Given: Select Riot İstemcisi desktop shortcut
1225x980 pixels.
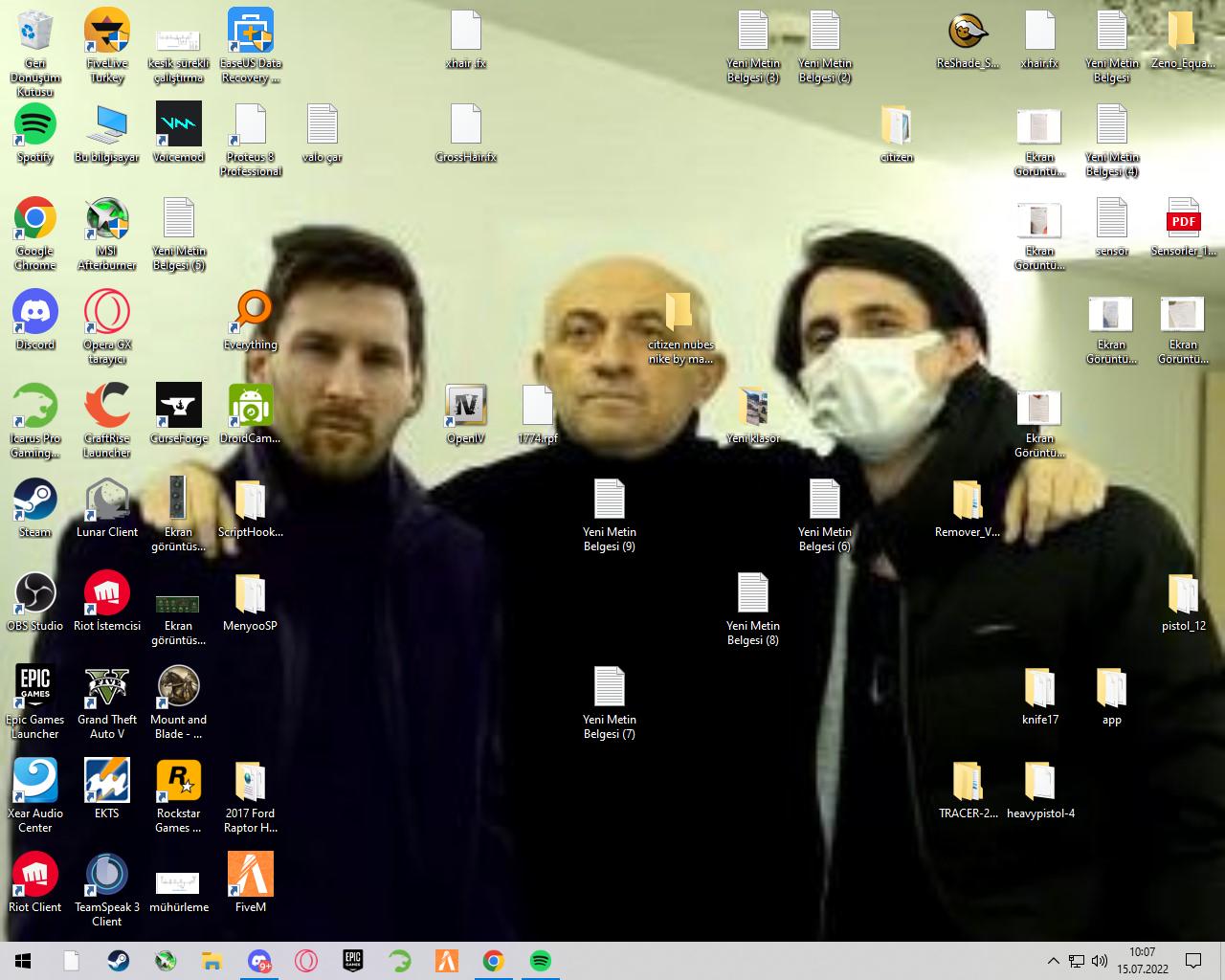Looking at the screenshot, I should 107,601.
